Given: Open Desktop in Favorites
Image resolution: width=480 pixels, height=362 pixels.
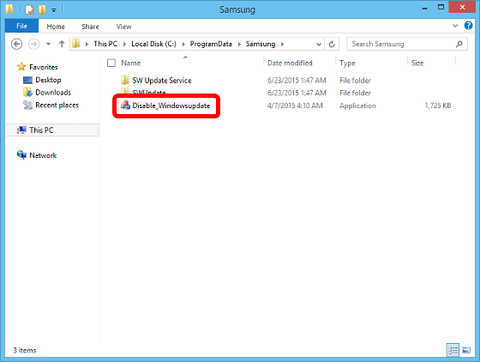Looking at the screenshot, I should [x=48, y=80].
